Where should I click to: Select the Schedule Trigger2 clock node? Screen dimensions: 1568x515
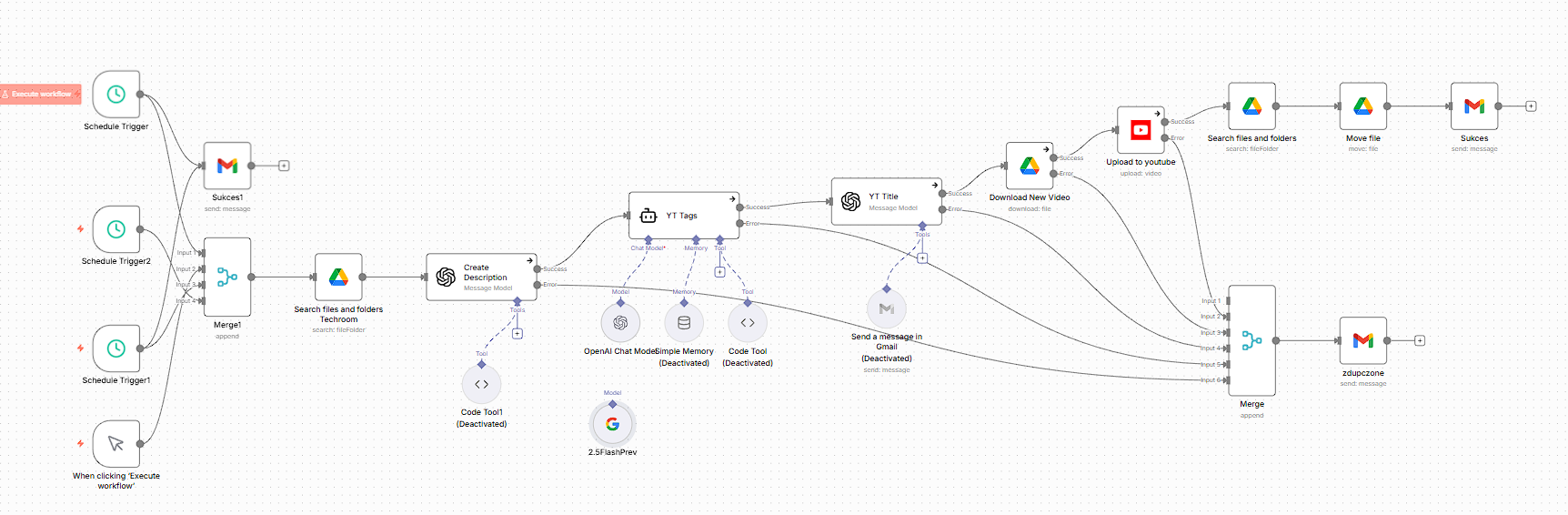click(116, 229)
